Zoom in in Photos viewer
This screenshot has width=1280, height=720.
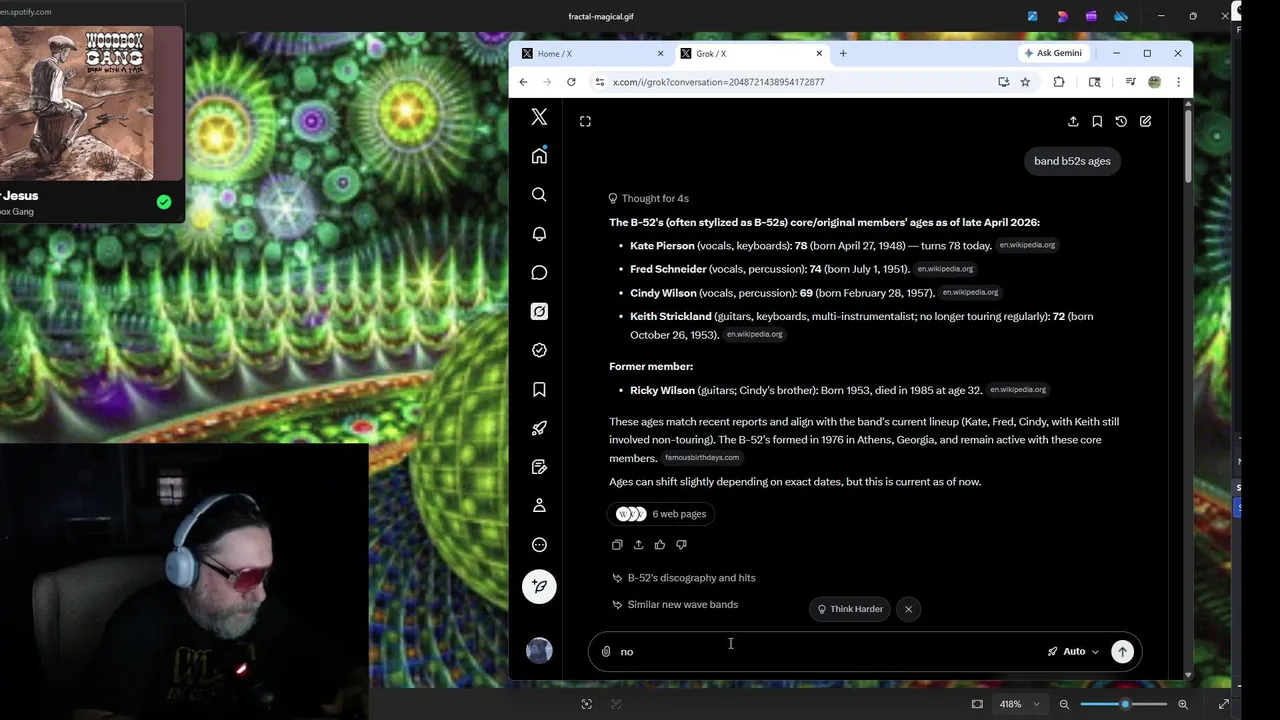point(1183,704)
